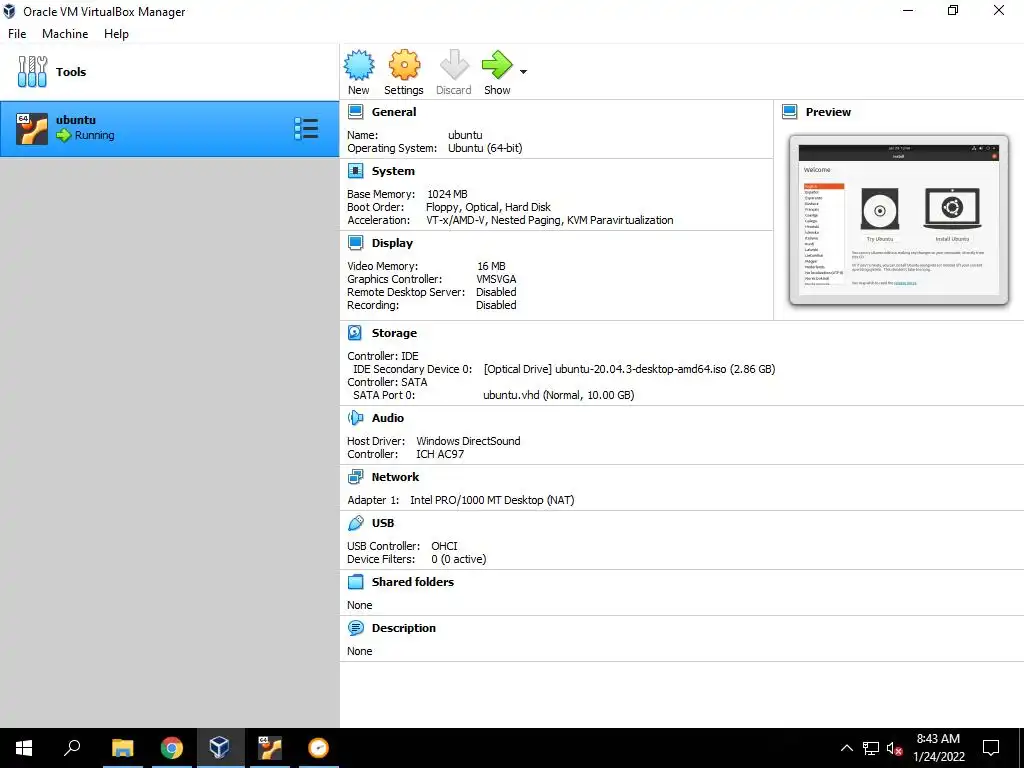
Task: Click the ICH AC97 audio controller value
Action: point(440,454)
